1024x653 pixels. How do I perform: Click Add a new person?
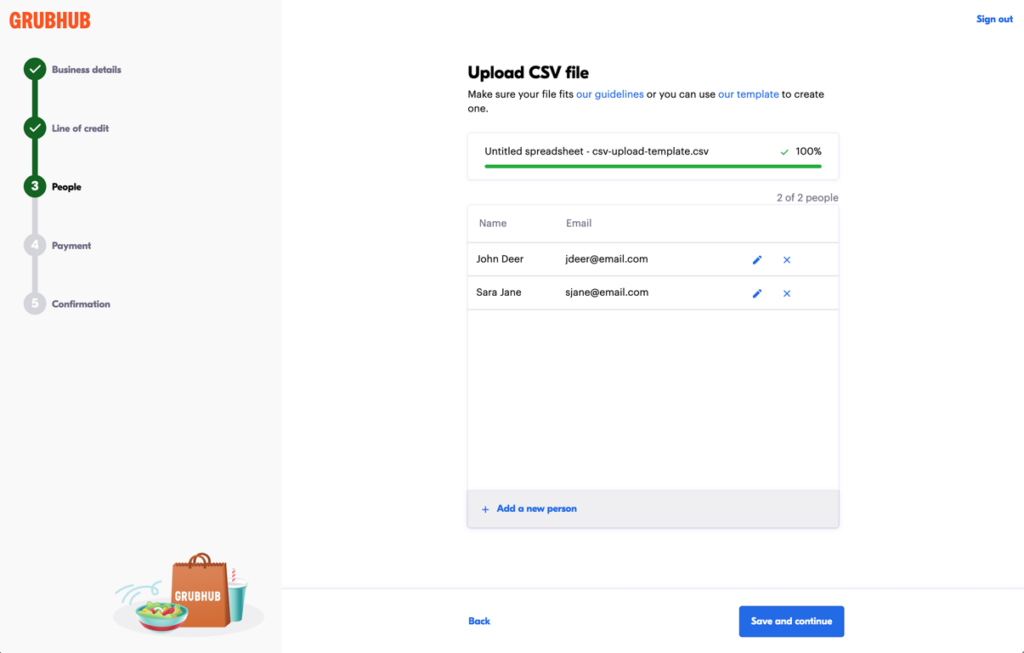coord(536,509)
